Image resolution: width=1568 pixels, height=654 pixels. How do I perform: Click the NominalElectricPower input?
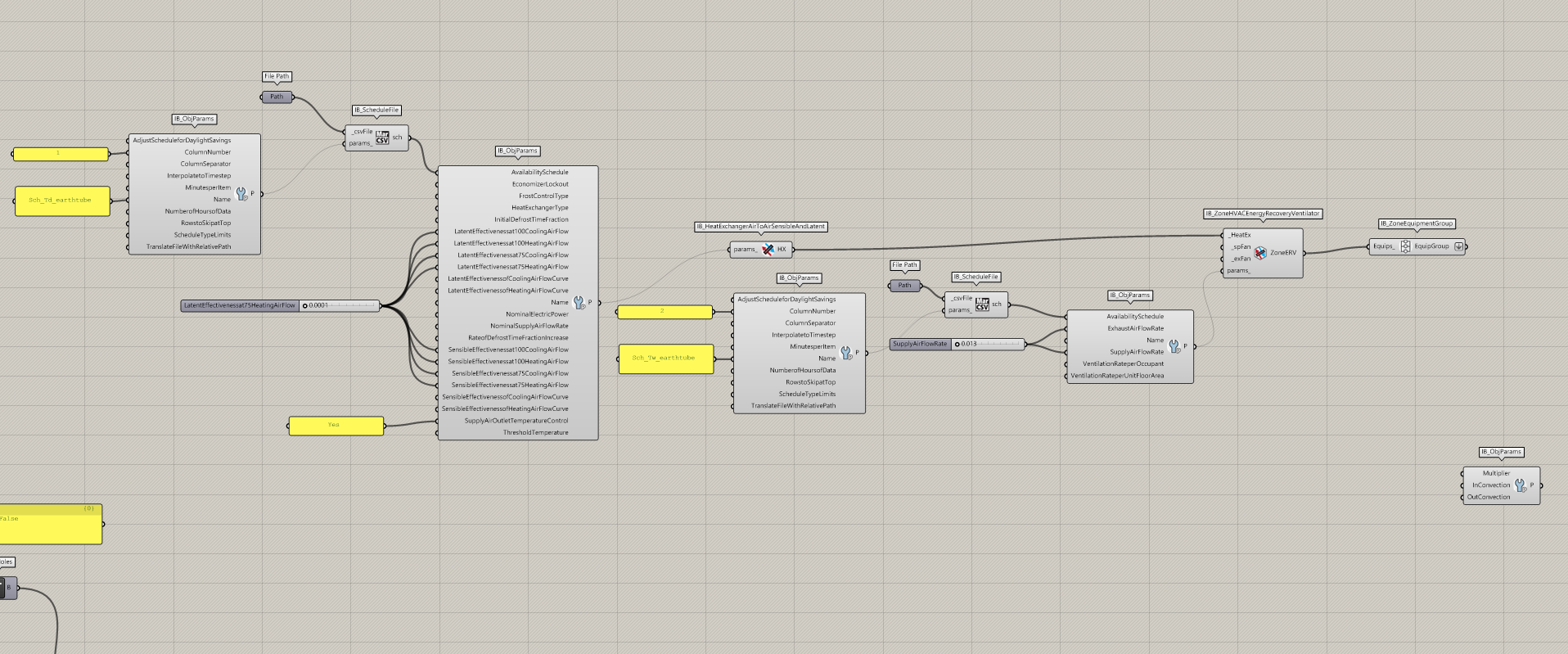click(537, 314)
